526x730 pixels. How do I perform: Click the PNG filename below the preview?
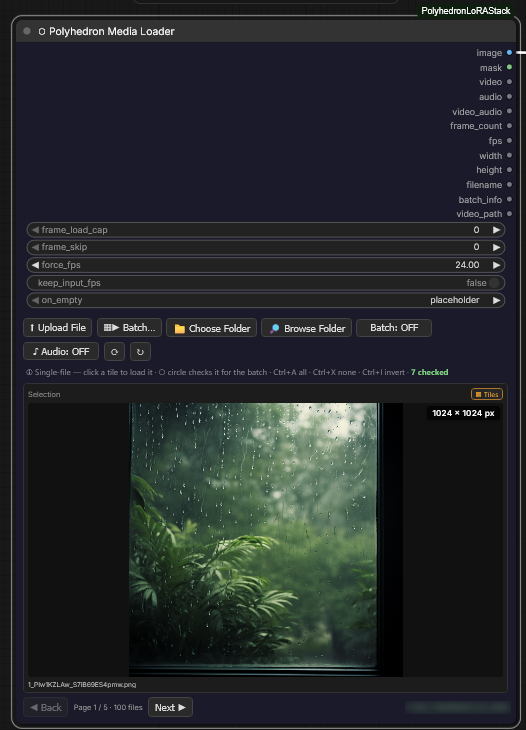point(82,684)
